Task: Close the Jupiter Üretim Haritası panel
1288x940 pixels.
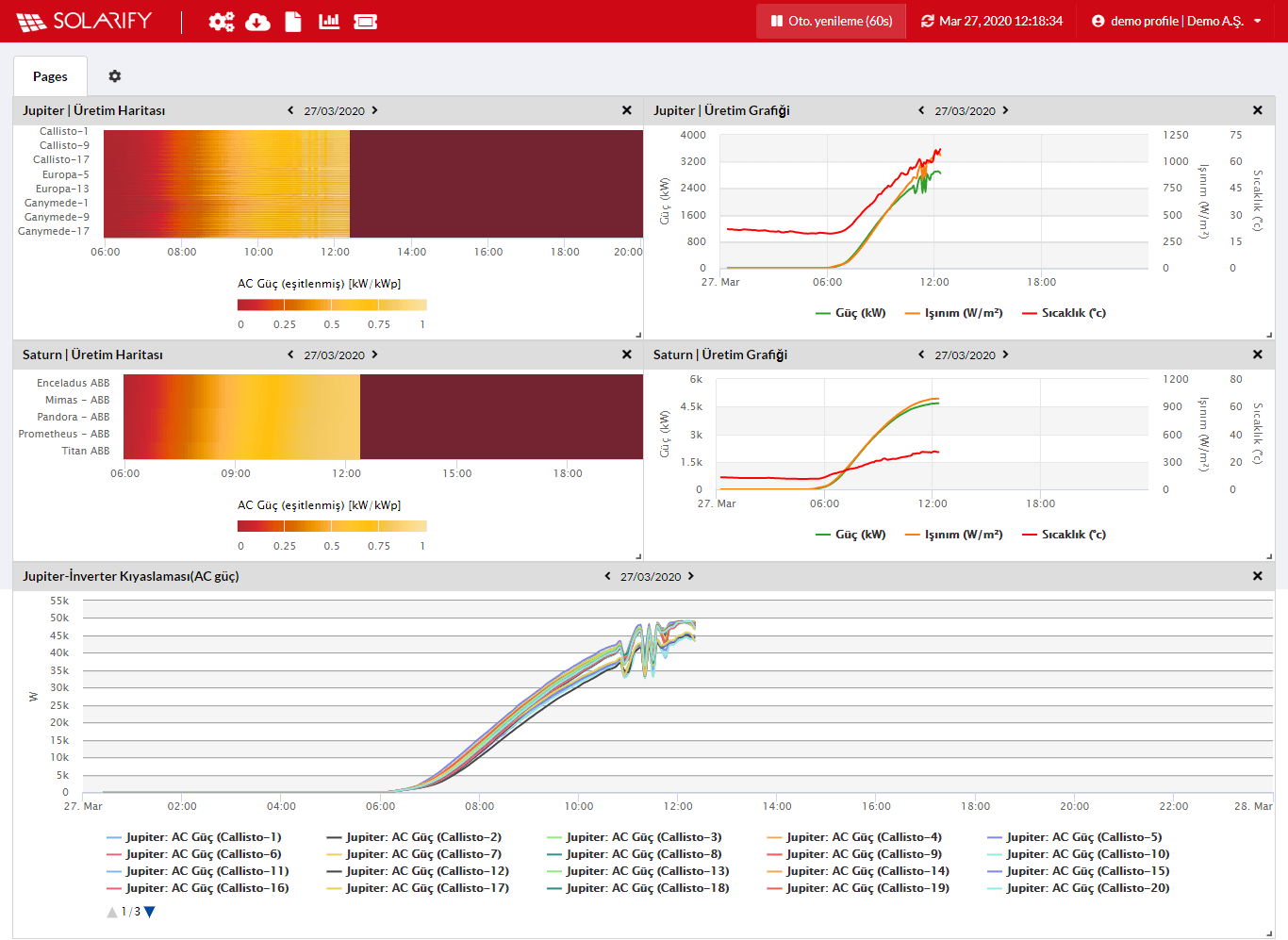Action: point(627,110)
